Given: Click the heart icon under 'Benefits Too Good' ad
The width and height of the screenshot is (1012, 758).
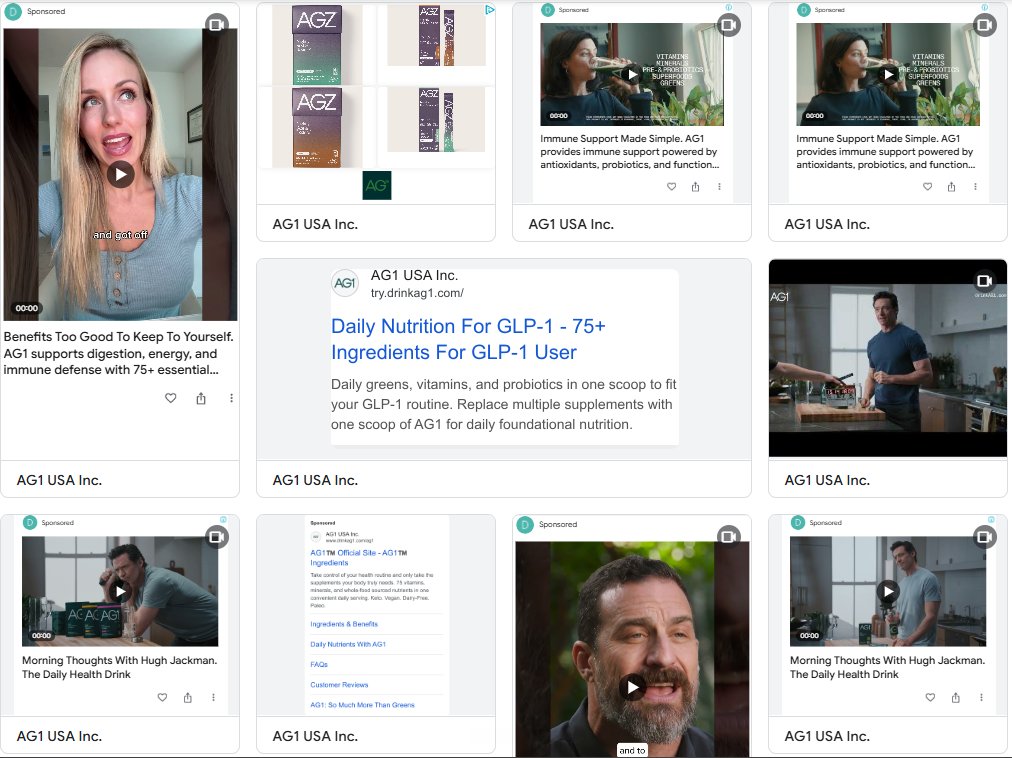Looking at the screenshot, I should (x=170, y=398).
